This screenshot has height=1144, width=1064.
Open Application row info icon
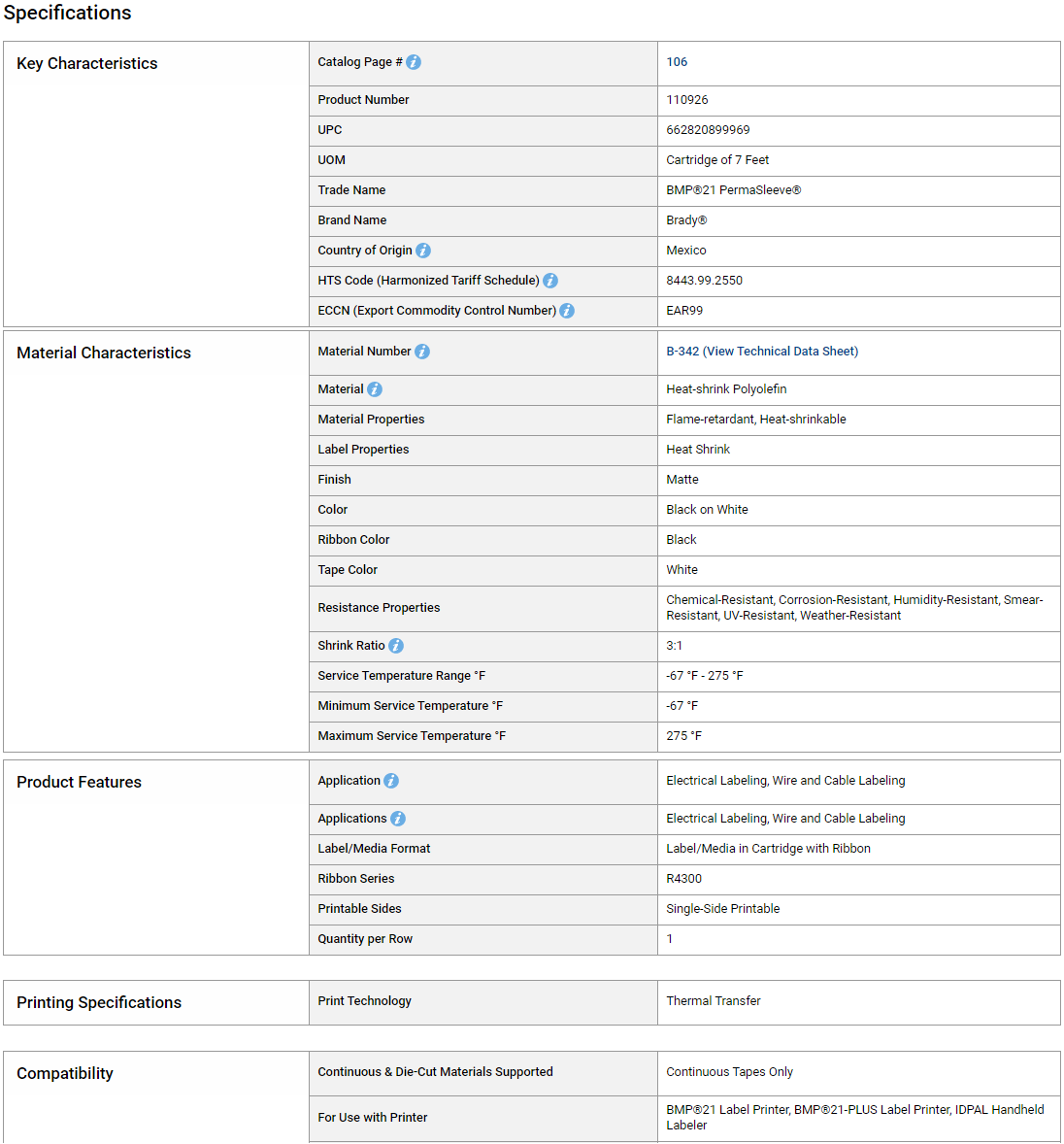click(x=391, y=781)
